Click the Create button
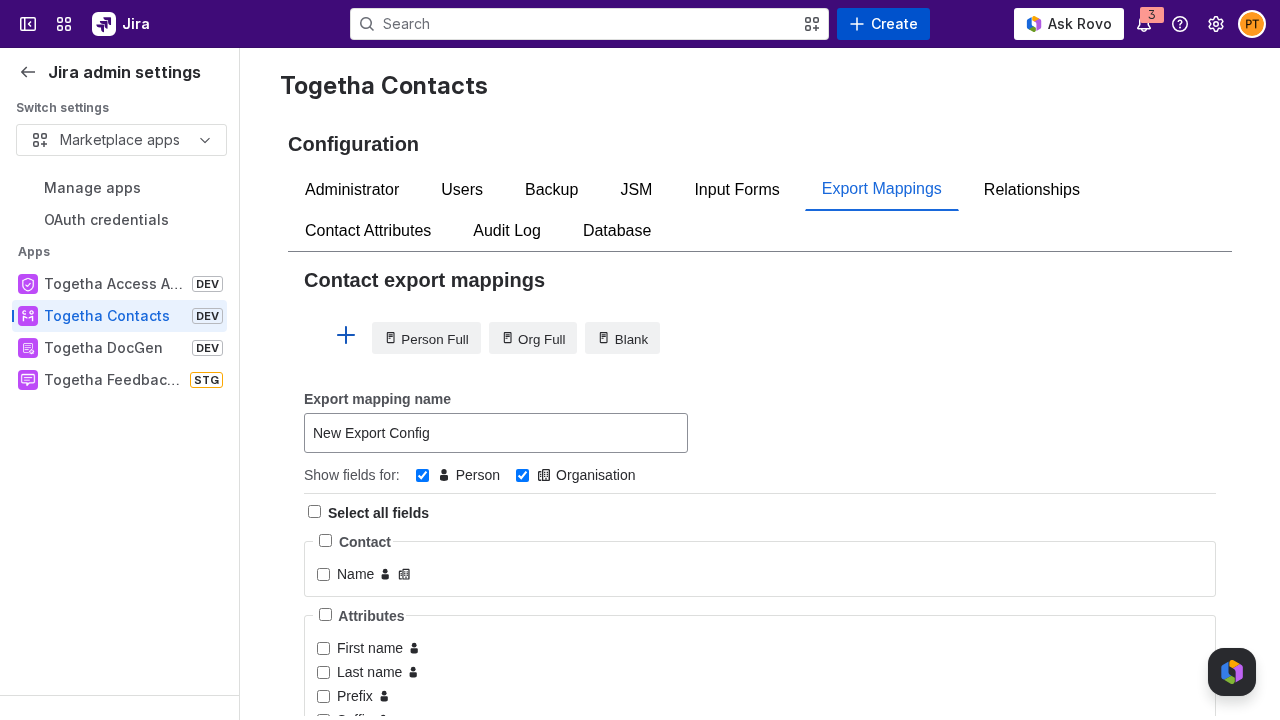 (x=883, y=24)
